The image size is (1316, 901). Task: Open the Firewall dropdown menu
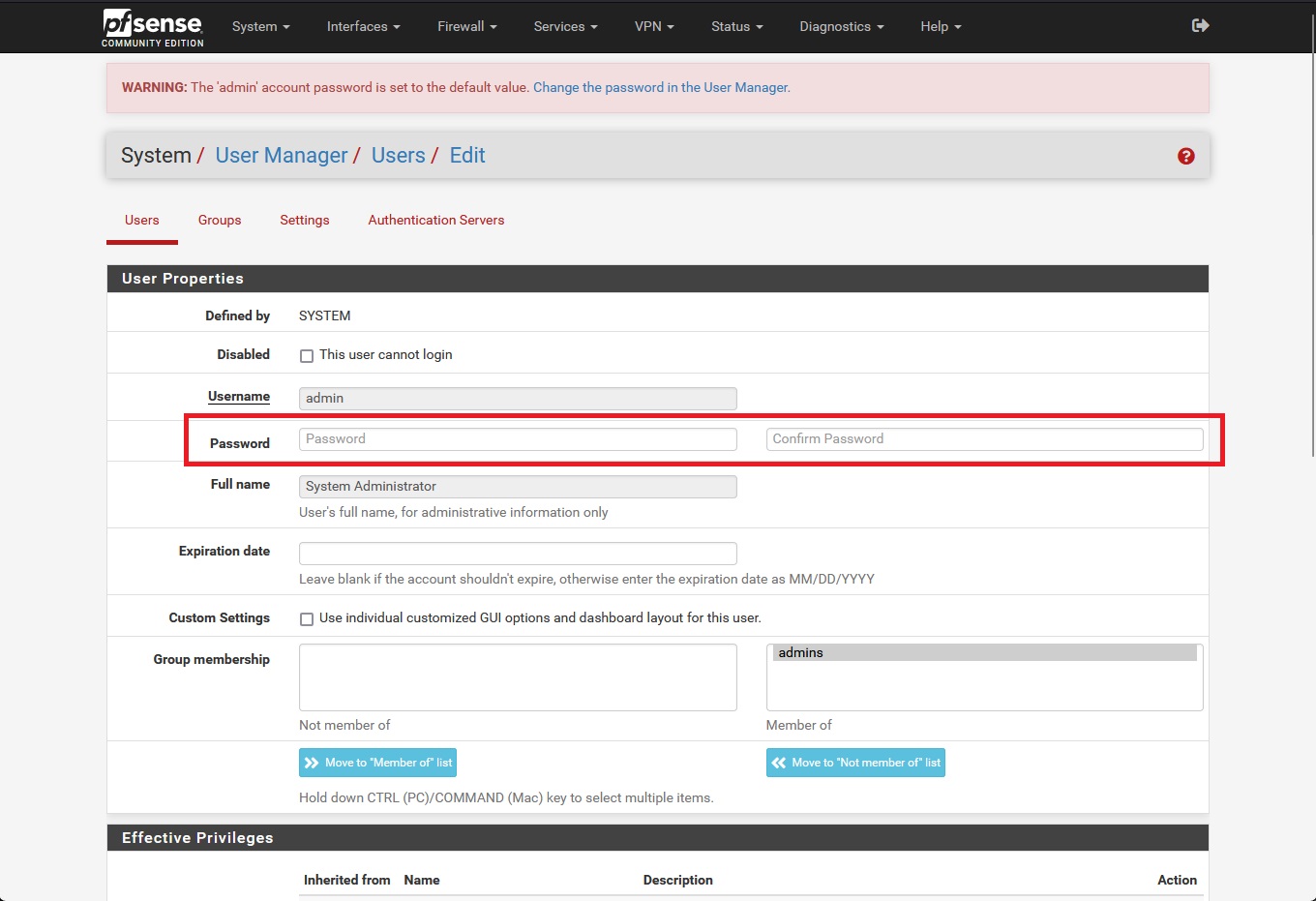[x=466, y=26]
